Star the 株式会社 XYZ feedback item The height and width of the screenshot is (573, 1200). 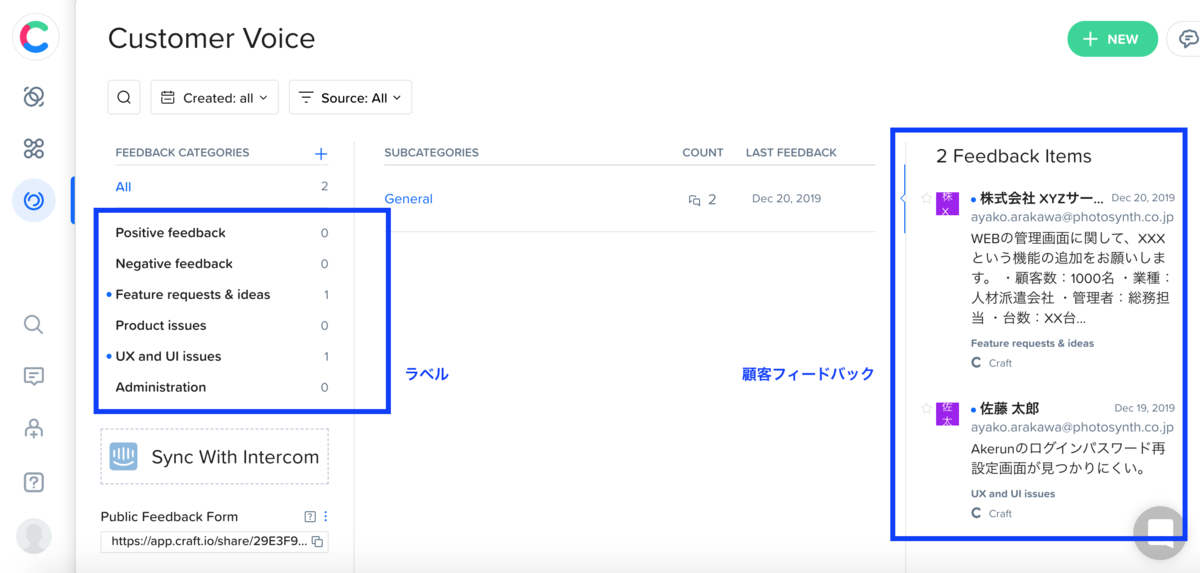pyautogui.click(x=926, y=199)
